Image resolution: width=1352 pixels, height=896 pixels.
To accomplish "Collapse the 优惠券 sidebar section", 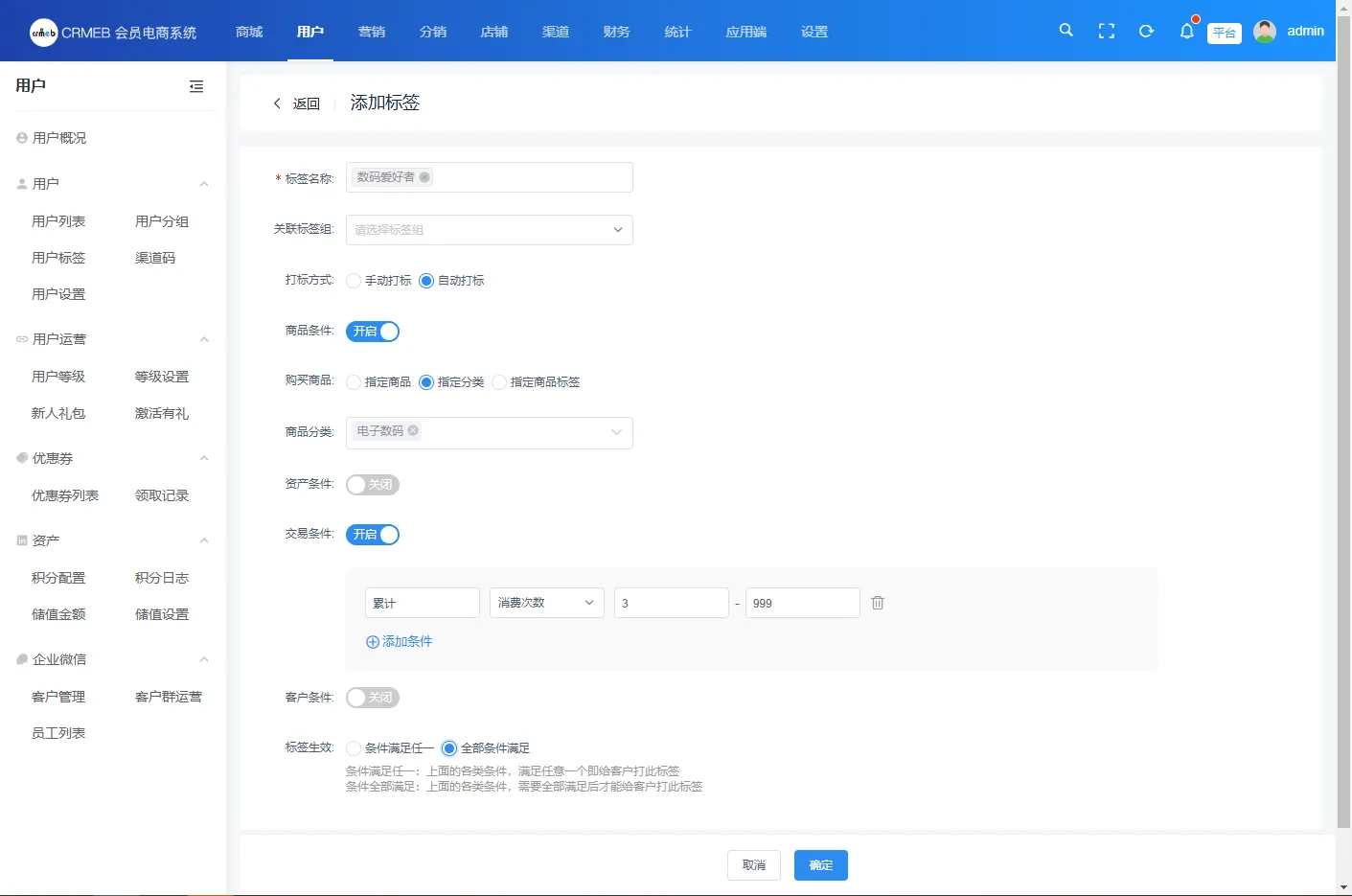I will point(202,457).
